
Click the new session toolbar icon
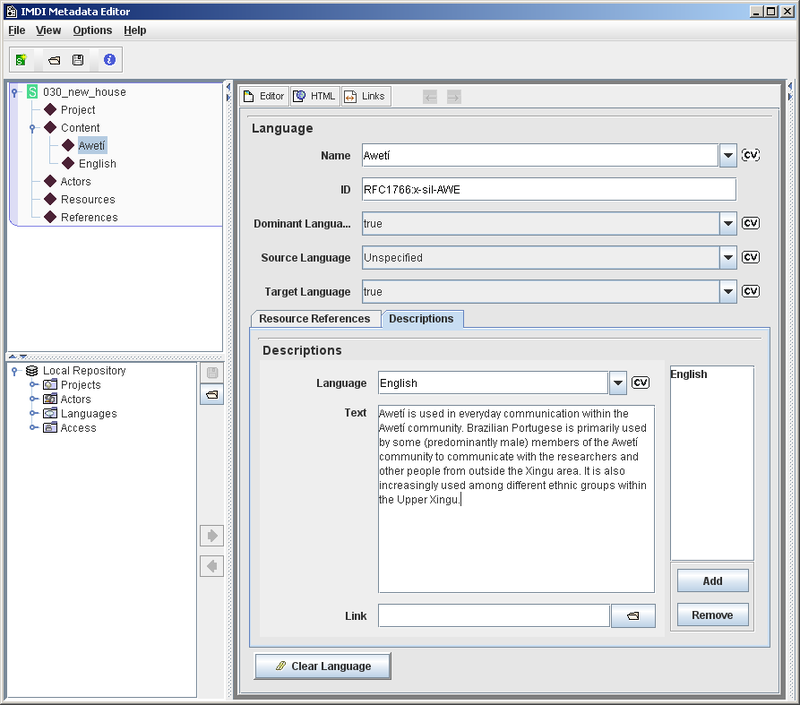coord(21,60)
